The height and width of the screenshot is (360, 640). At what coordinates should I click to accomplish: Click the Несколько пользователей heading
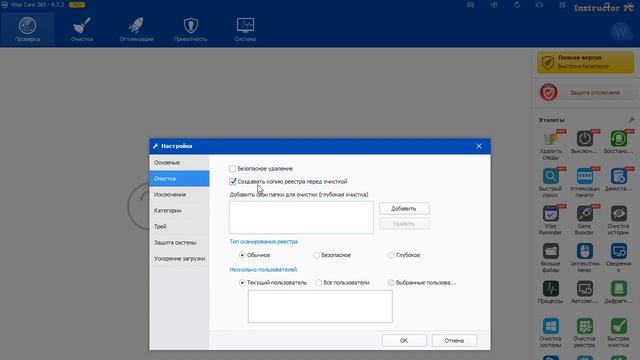coord(263,269)
